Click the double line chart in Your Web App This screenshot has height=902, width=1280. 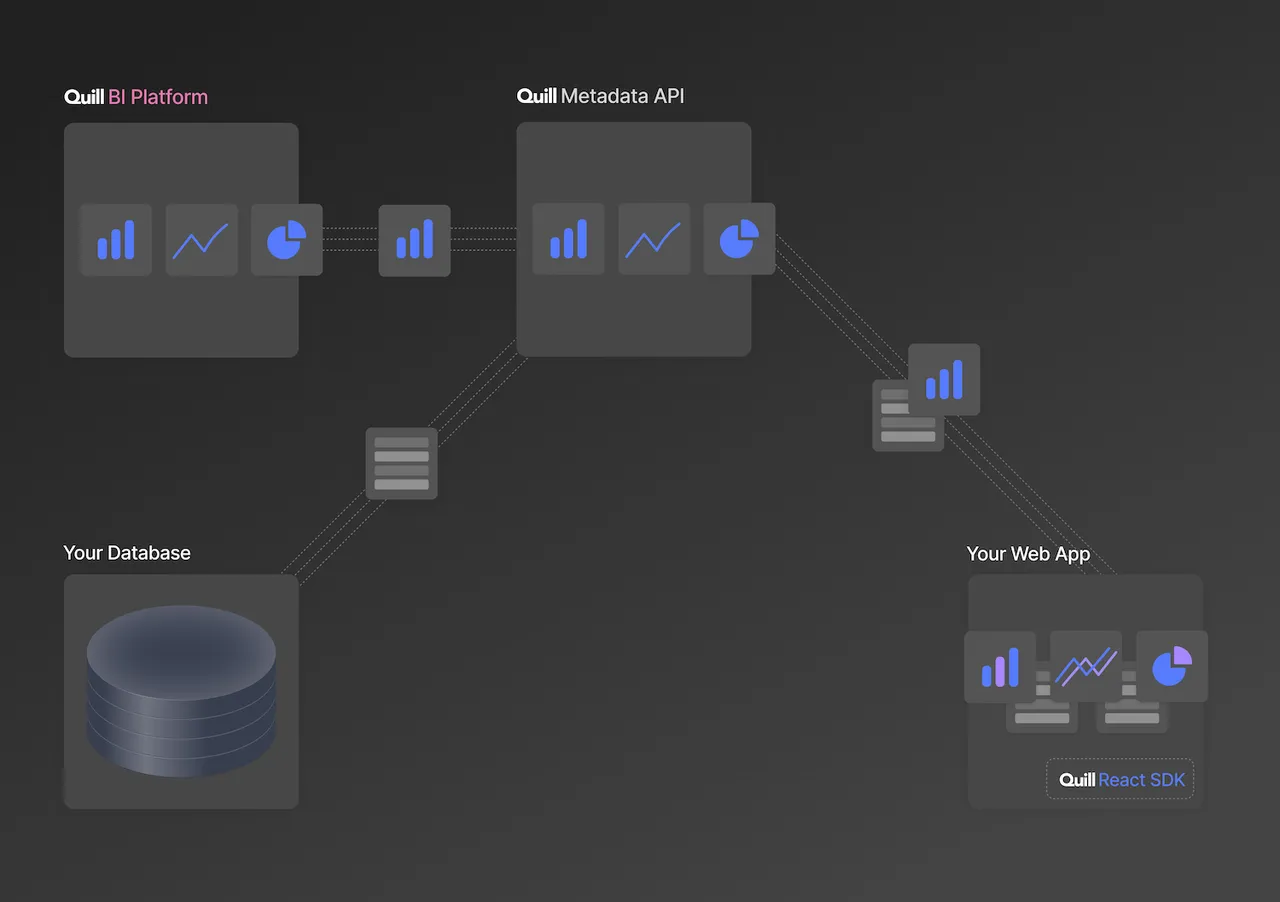tap(1086, 667)
